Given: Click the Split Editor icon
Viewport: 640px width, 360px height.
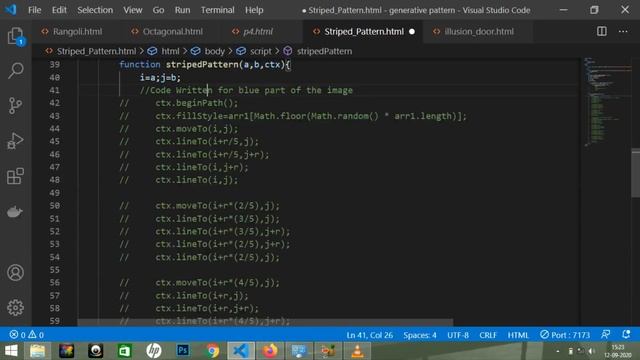Looking at the screenshot, I should (x=602, y=31).
